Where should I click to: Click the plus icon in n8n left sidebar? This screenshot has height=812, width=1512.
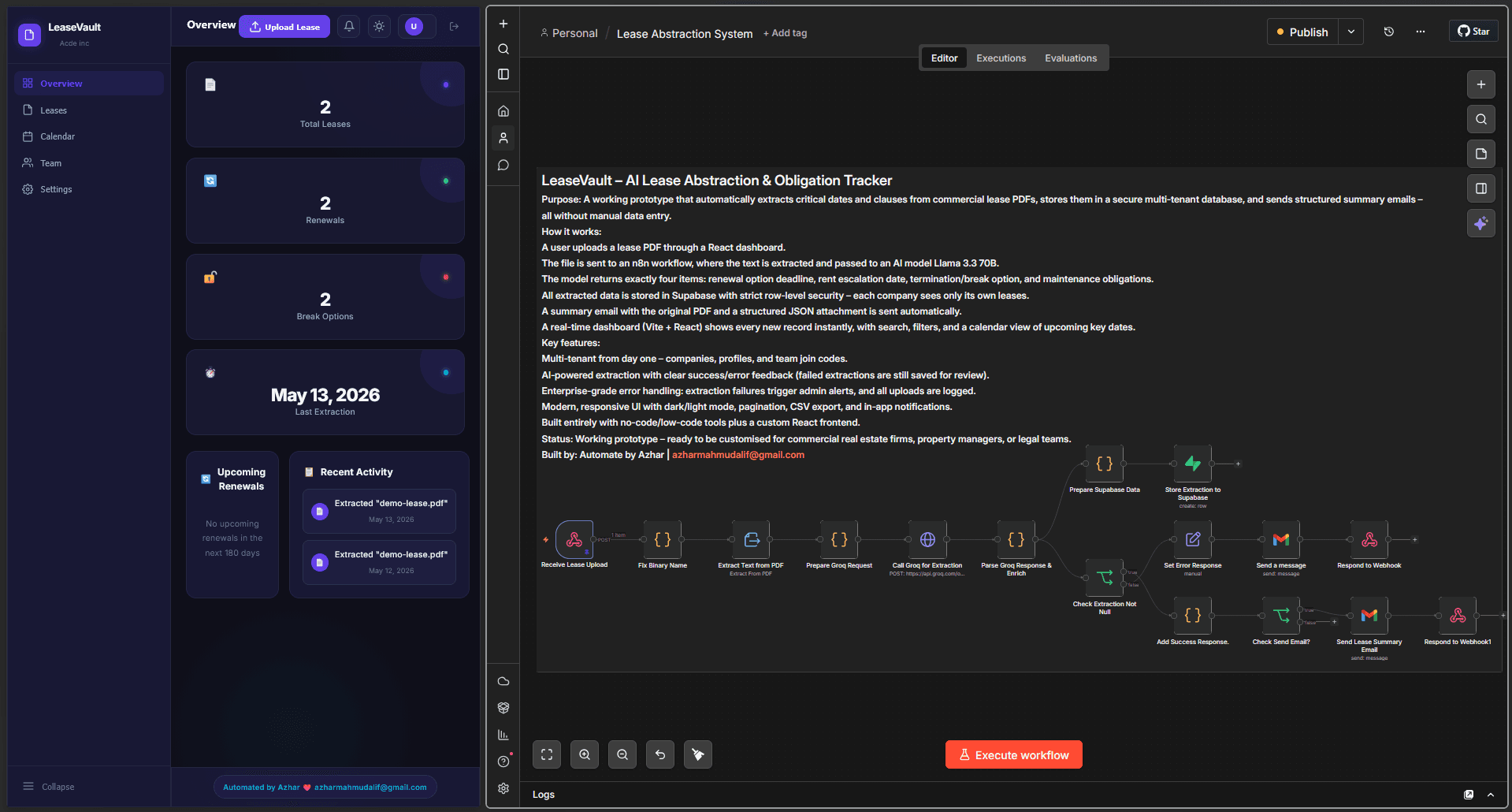pyautogui.click(x=503, y=24)
